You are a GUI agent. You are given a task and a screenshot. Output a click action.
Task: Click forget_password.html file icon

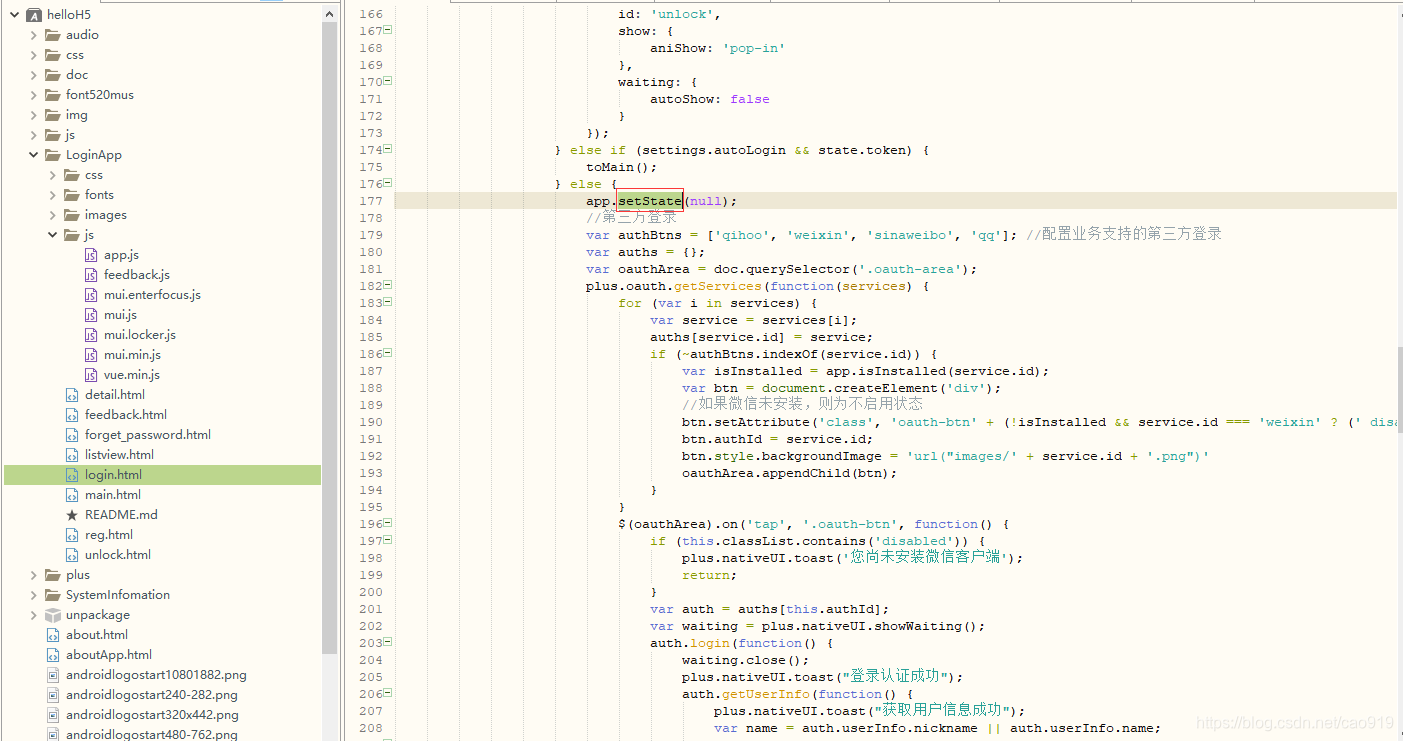[72, 435]
